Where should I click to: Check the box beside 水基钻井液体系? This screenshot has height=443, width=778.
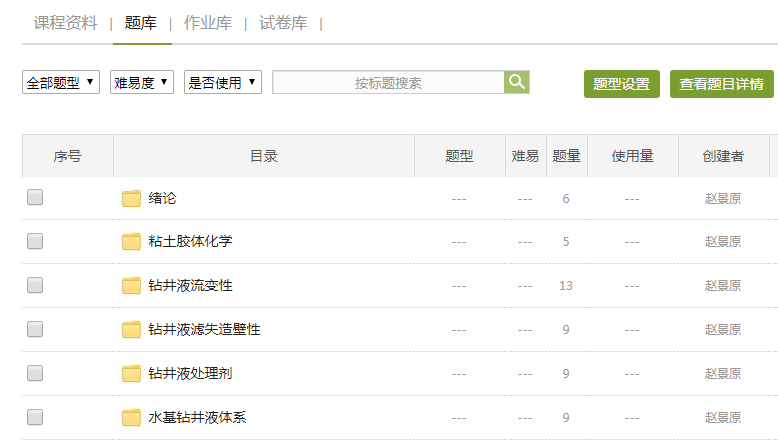point(35,417)
